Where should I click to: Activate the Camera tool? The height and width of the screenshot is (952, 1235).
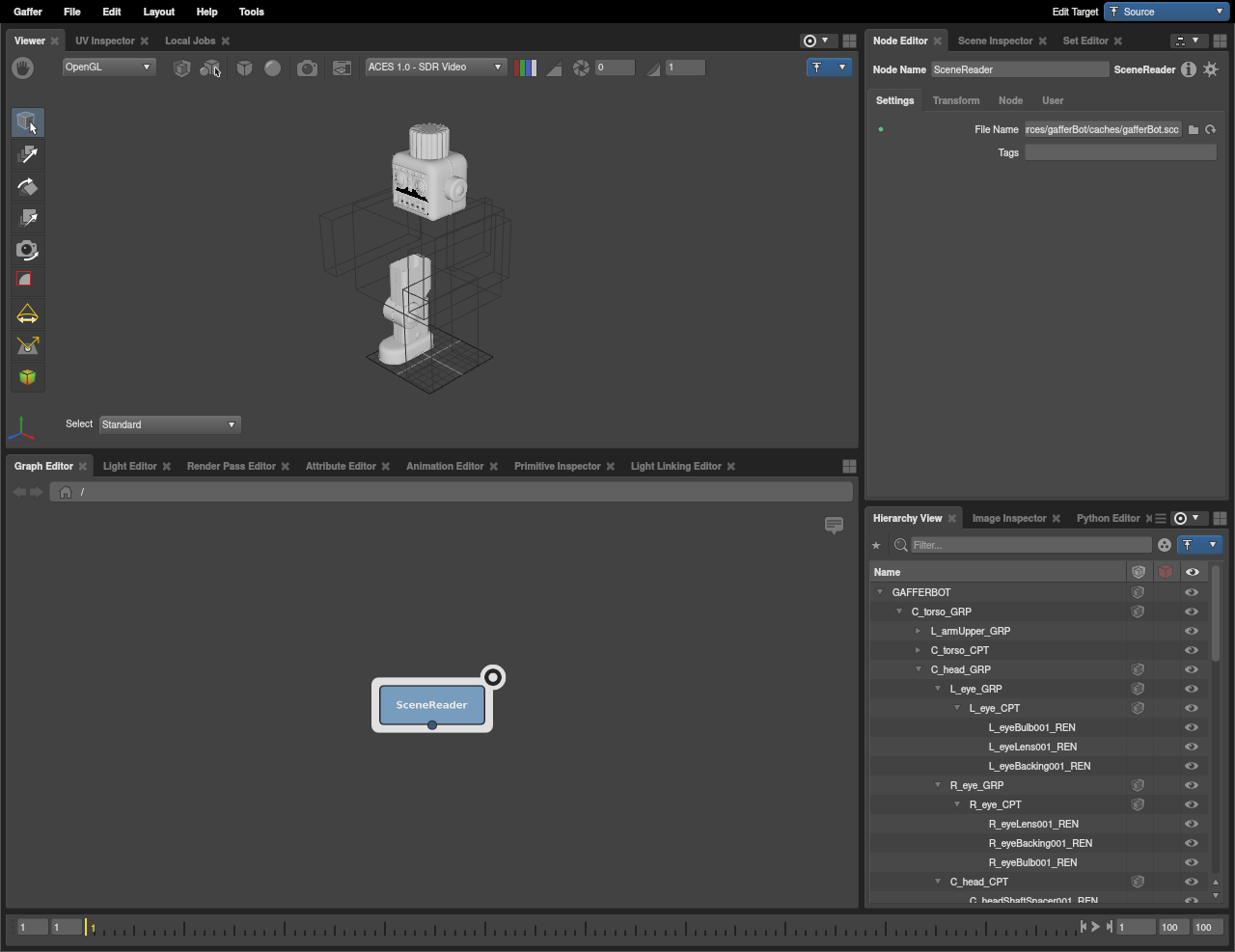point(27,250)
